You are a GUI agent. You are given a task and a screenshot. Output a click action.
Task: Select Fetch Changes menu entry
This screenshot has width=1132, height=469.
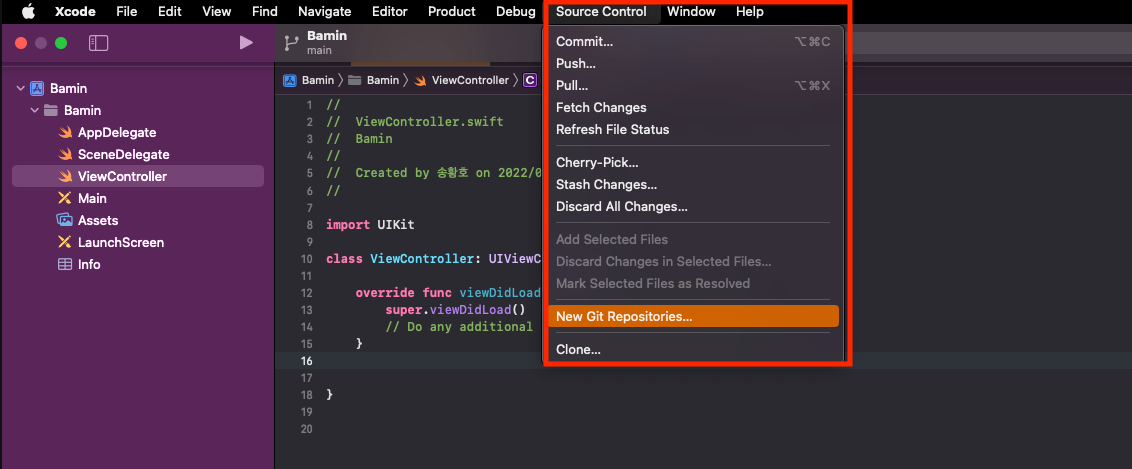point(693,108)
